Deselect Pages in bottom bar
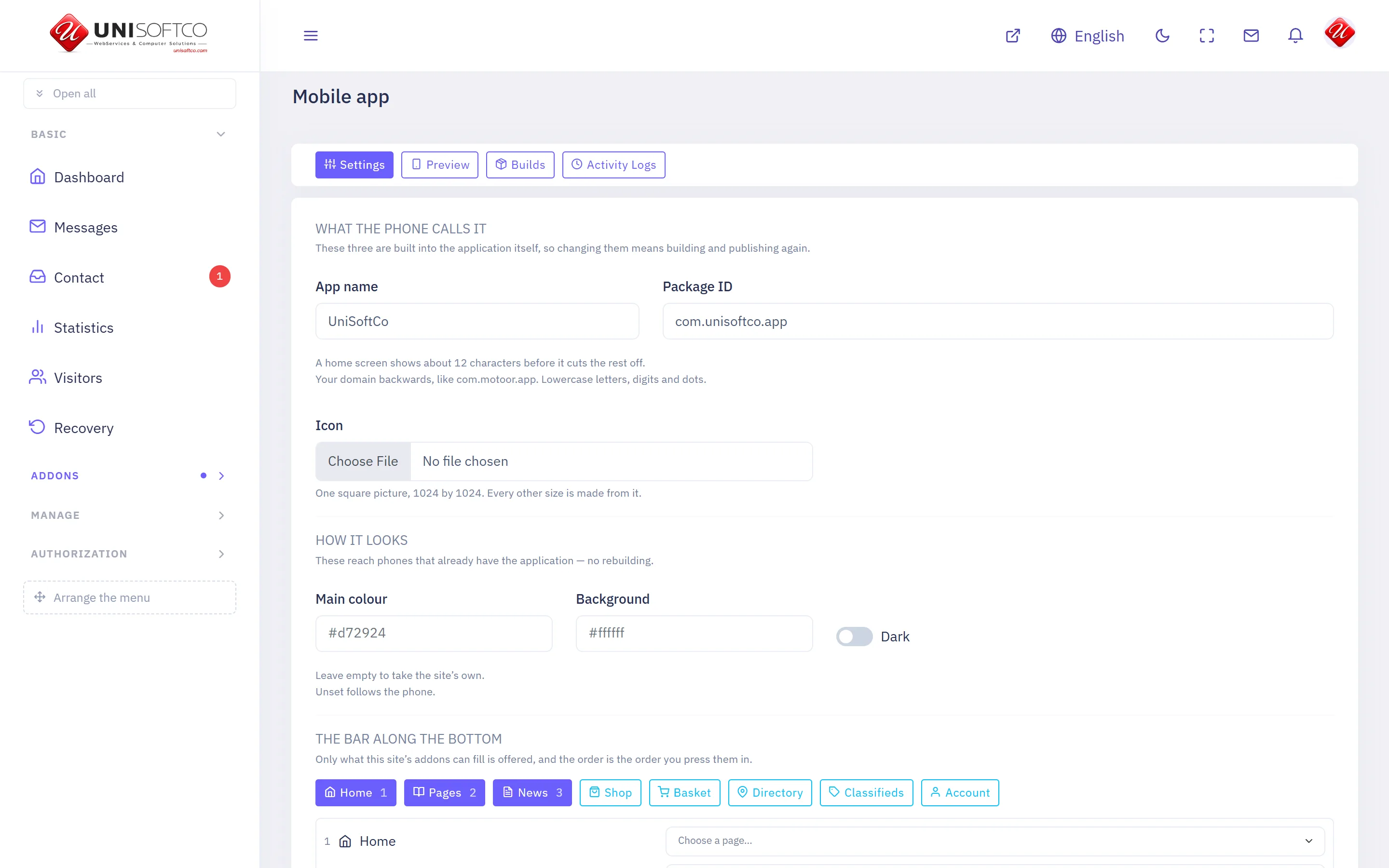This screenshot has width=1389, height=868. [x=444, y=792]
